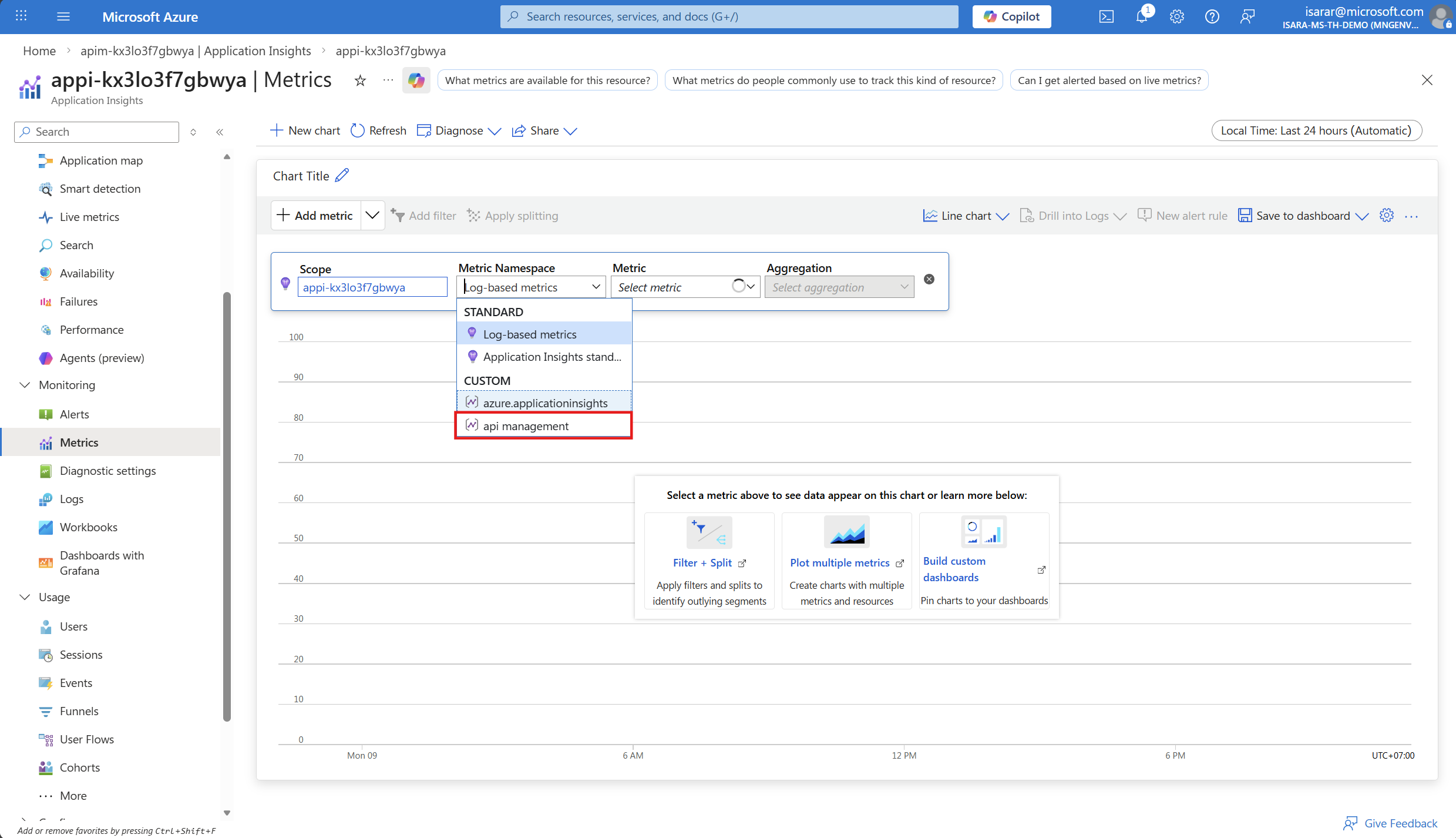Open Funnels in sidebar
Image resolution: width=1456 pixels, height=838 pixels.
(79, 711)
